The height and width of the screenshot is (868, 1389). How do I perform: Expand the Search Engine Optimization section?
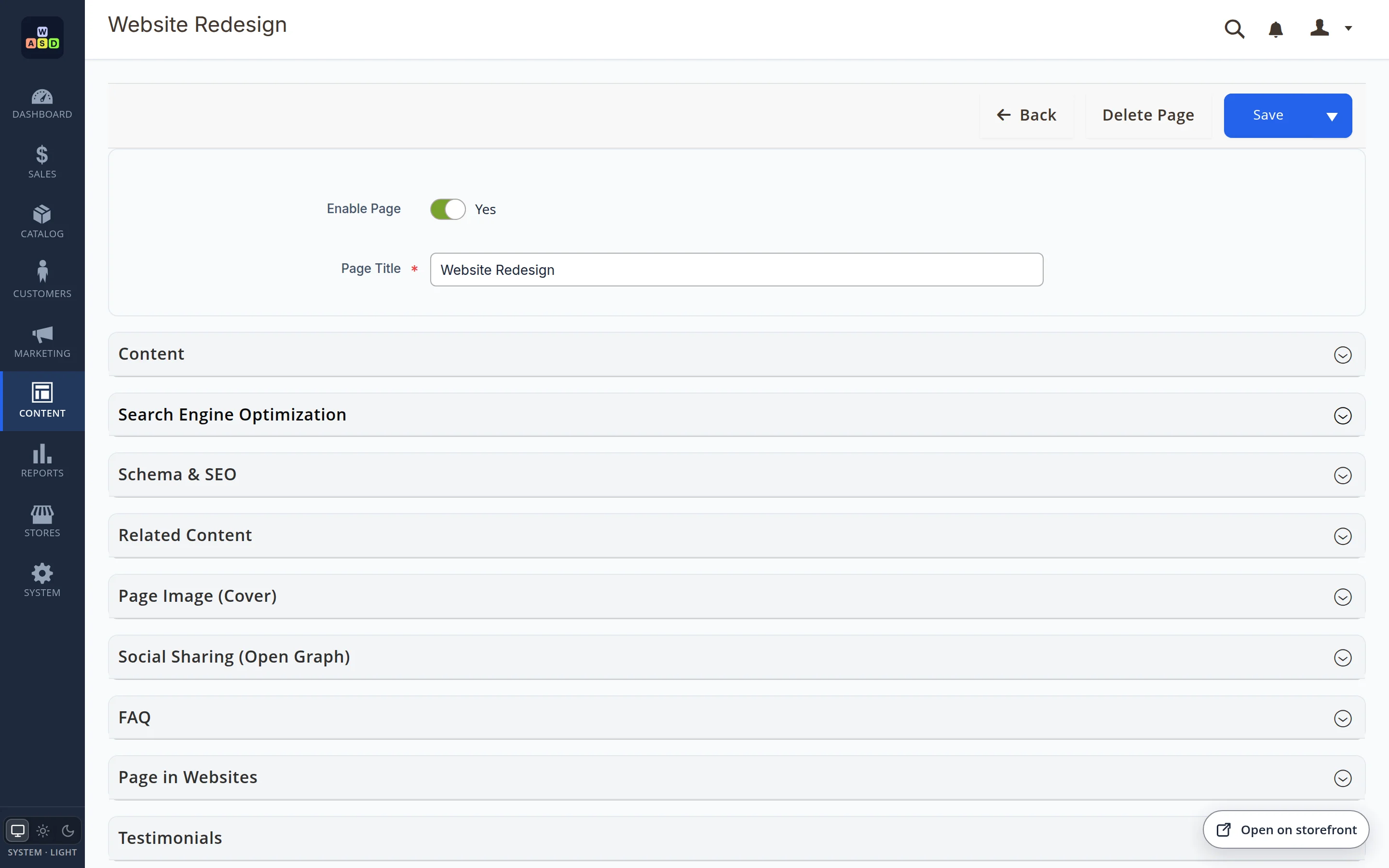point(736,415)
